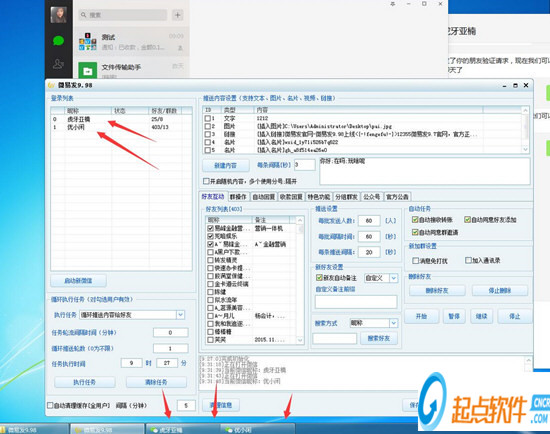The image size is (550, 434).
Task: Switch to 好友互动 tab
Action: click(213, 196)
